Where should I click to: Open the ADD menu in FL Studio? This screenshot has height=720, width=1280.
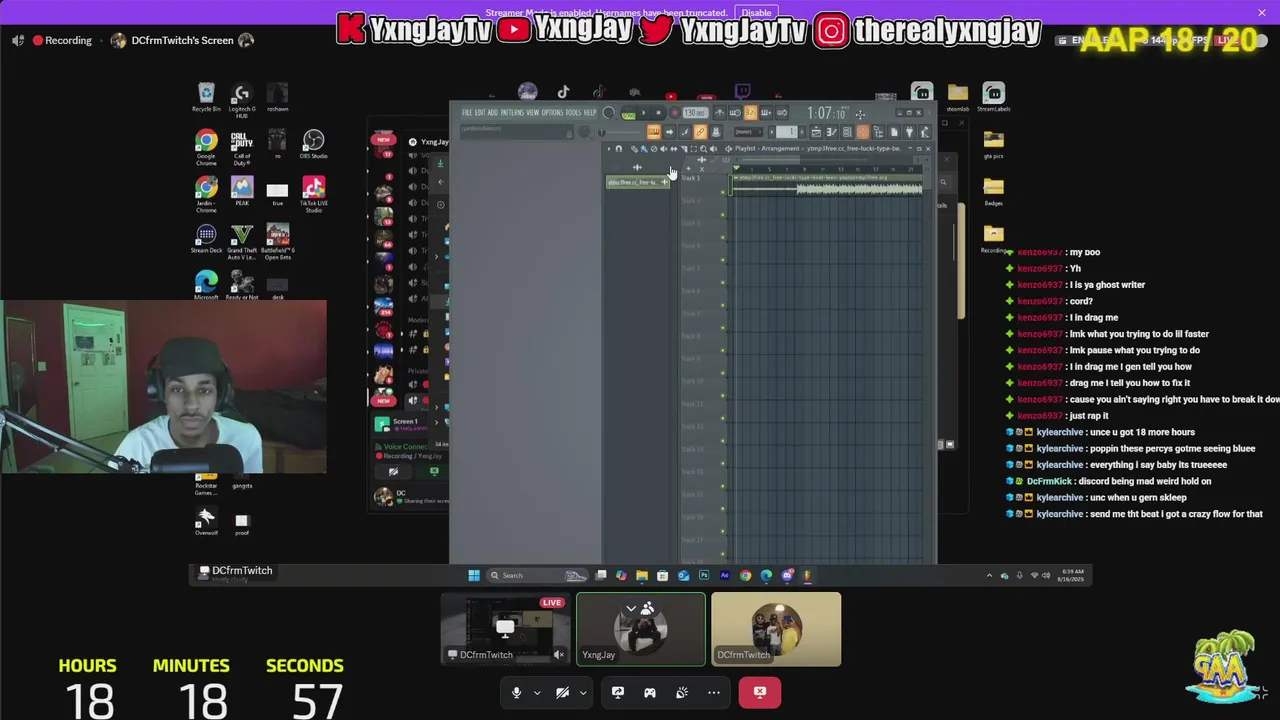pos(493,113)
